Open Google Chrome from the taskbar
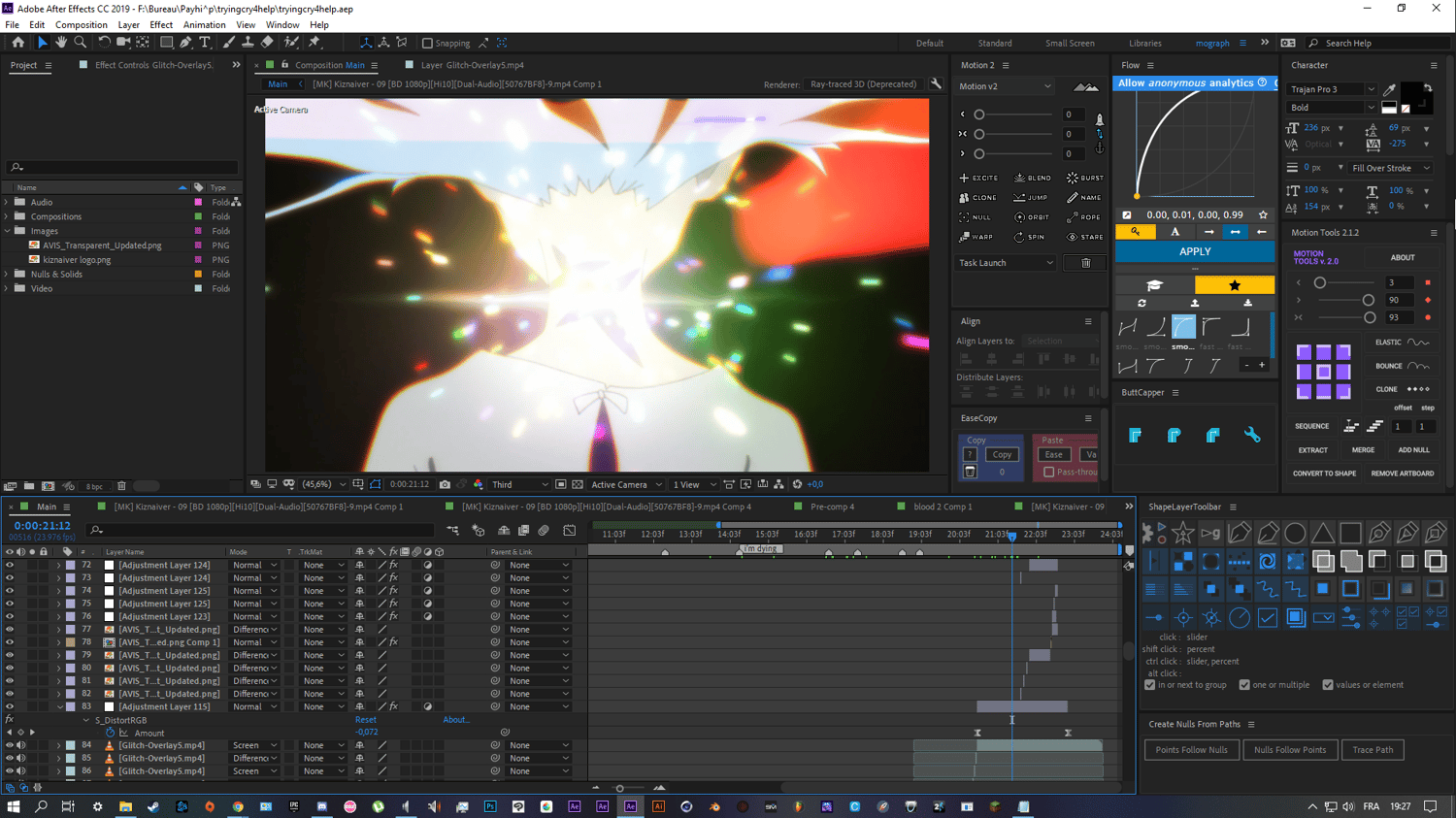 238,806
